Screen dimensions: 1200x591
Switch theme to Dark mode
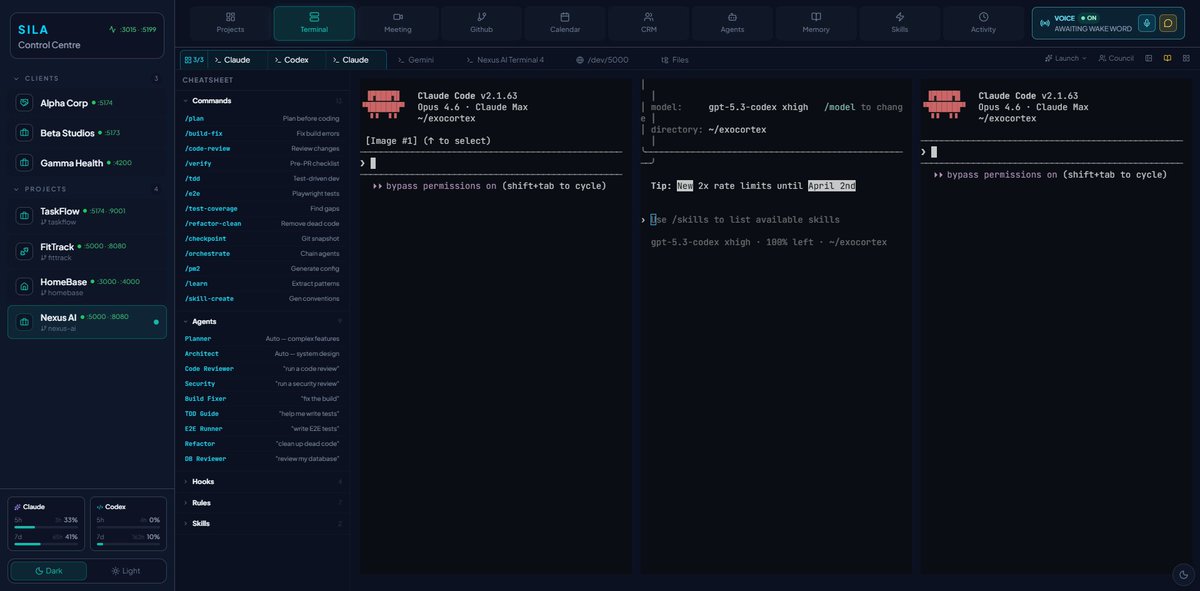click(x=48, y=570)
